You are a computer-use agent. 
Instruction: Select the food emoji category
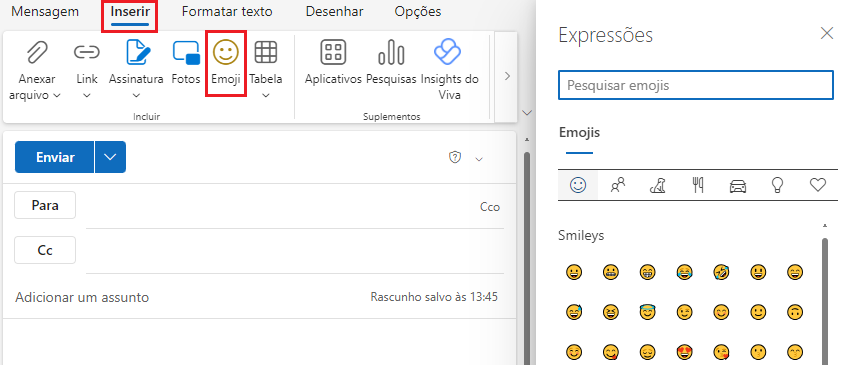[x=698, y=186]
